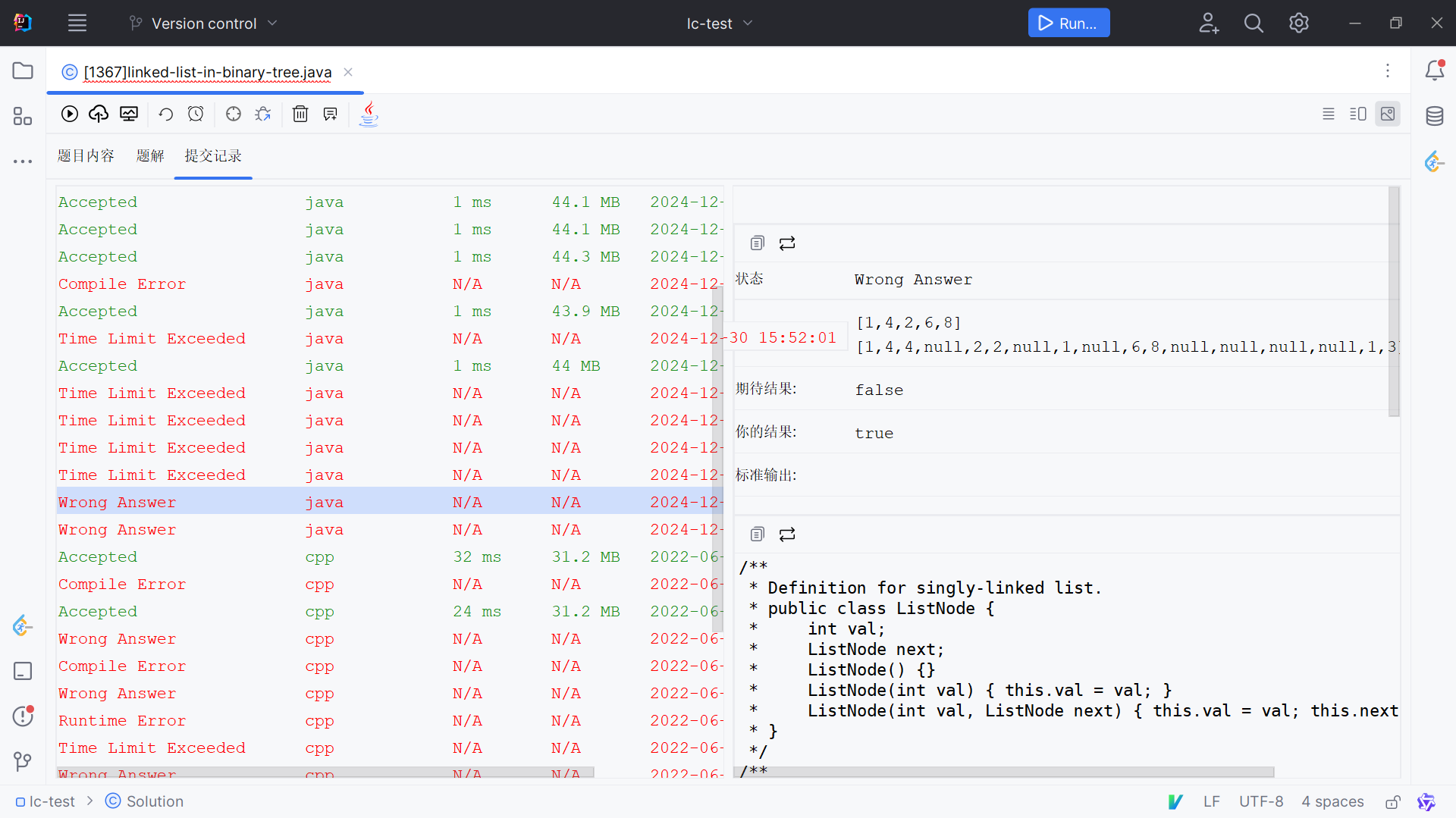
Task: Click Solution breadcrumb in status bar
Action: tap(145, 801)
